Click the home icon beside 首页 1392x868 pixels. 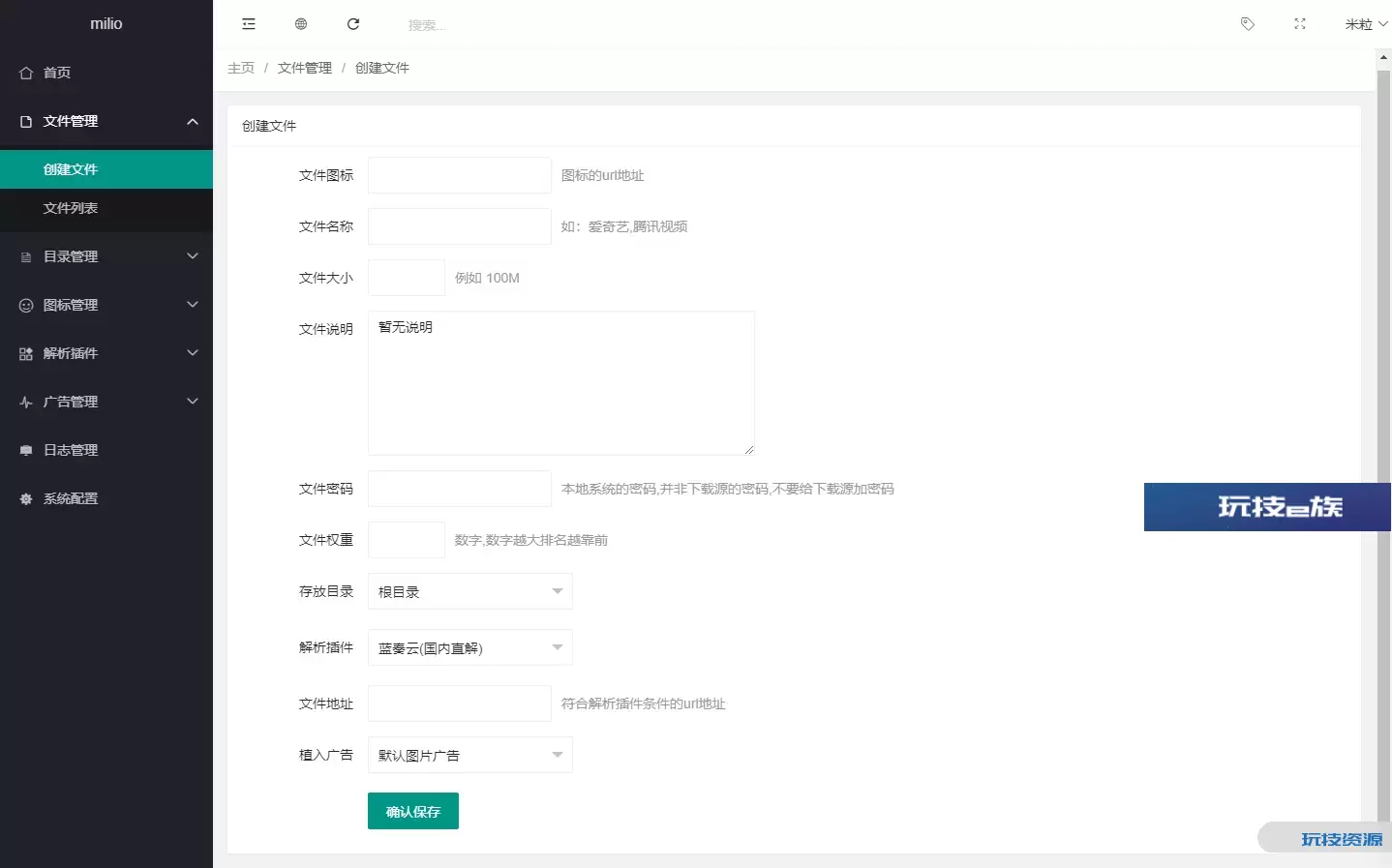click(26, 73)
